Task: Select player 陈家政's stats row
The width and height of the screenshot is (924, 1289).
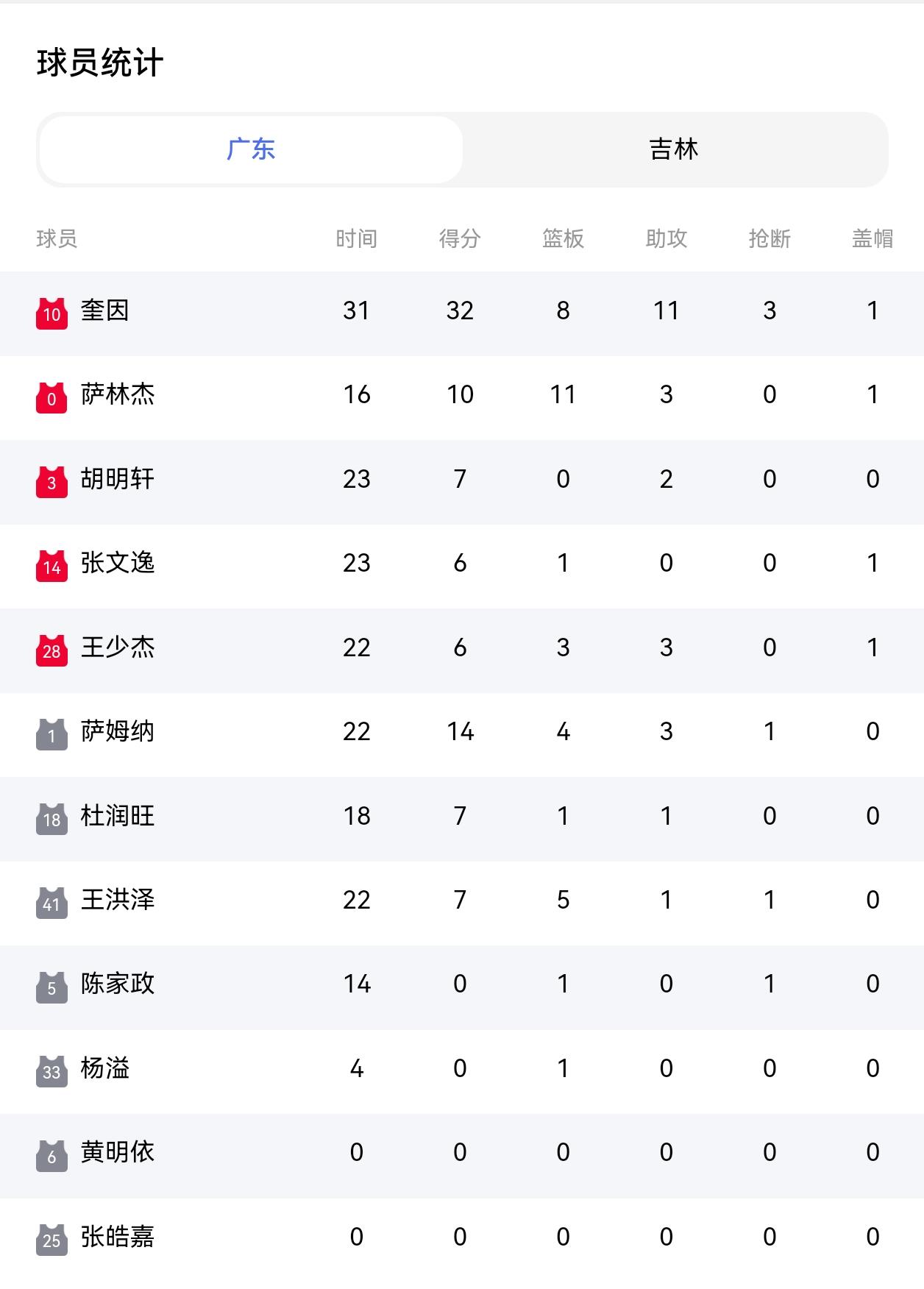Action: pyautogui.click(x=462, y=984)
